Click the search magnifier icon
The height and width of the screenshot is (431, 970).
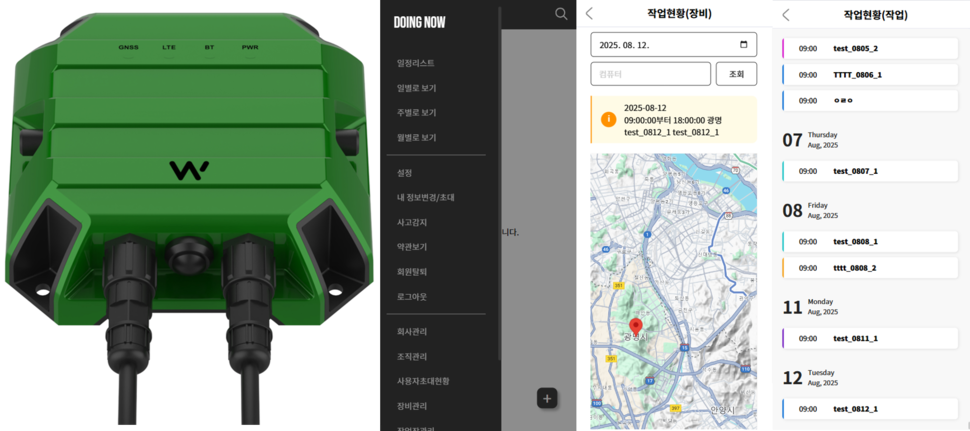click(x=561, y=14)
